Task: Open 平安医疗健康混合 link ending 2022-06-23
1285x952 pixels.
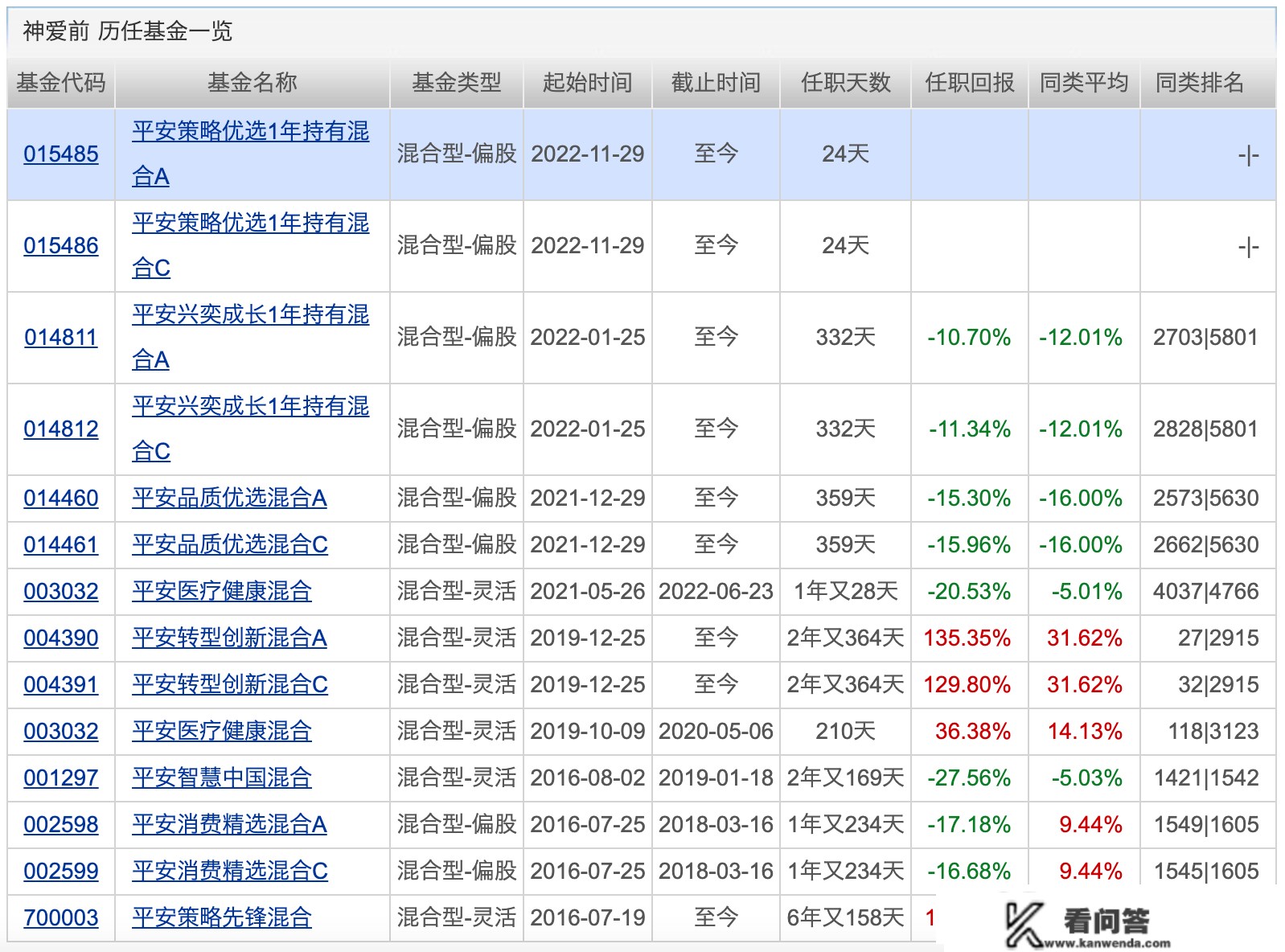Action: point(222,592)
